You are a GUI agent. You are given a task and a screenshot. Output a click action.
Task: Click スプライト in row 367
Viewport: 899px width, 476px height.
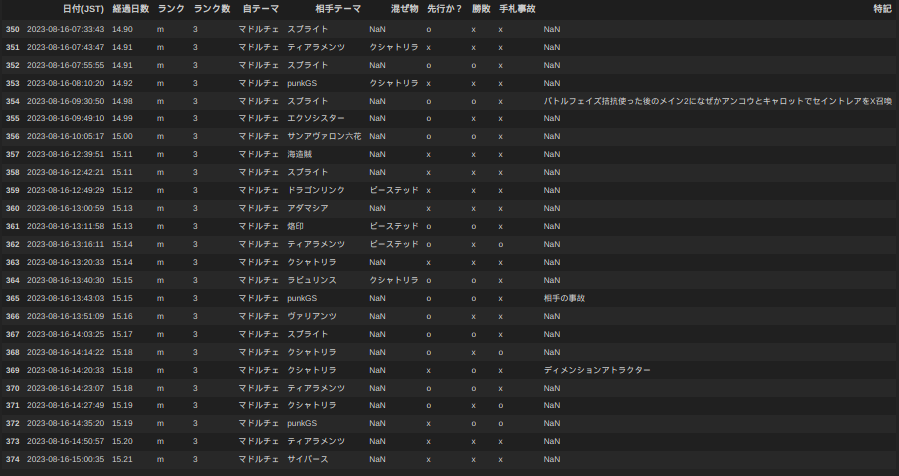[308, 334]
